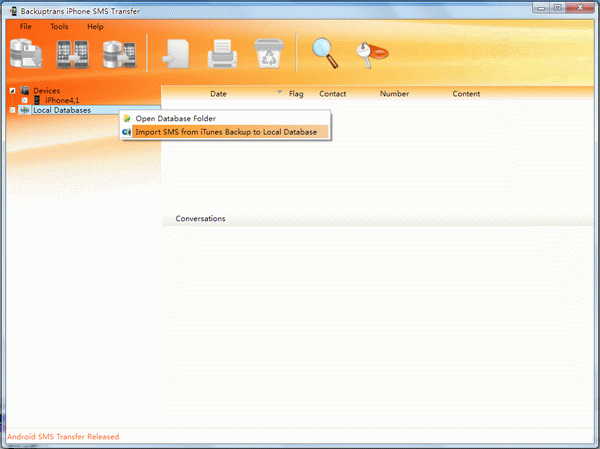This screenshot has width=600, height=449.
Task: Click the Number column header
Action: [395, 94]
